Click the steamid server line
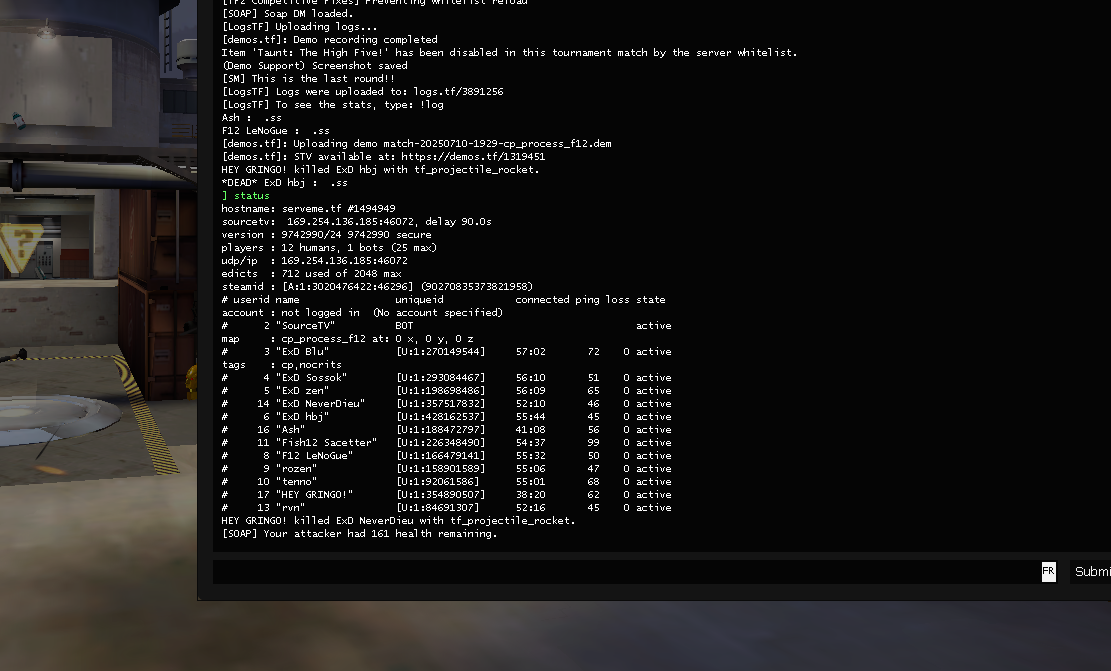 click(376, 287)
